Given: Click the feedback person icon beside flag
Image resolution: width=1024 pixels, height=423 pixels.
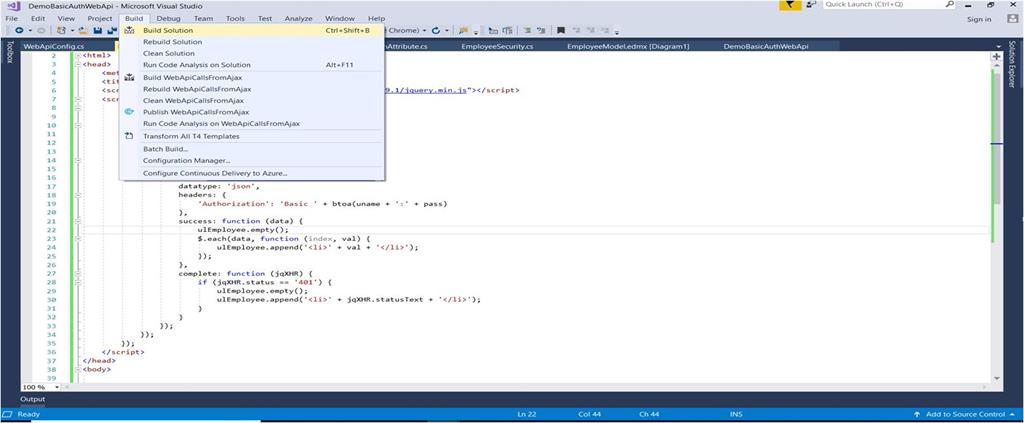Looking at the screenshot, I should click(x=811, y=5).
